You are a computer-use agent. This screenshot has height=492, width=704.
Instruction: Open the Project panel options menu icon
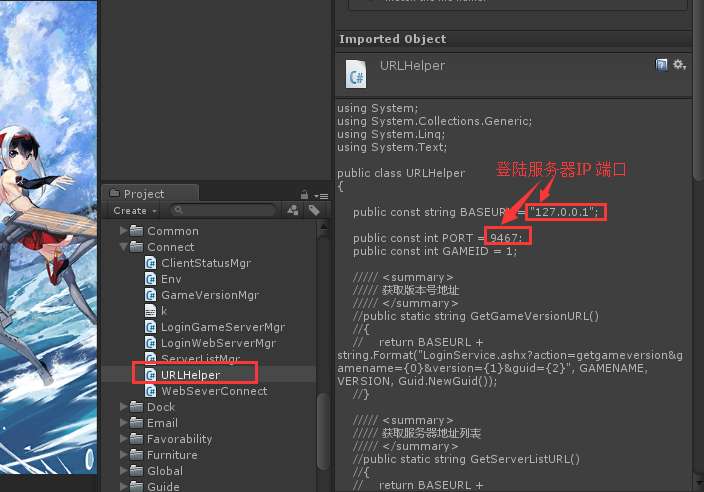pos(321,196)
